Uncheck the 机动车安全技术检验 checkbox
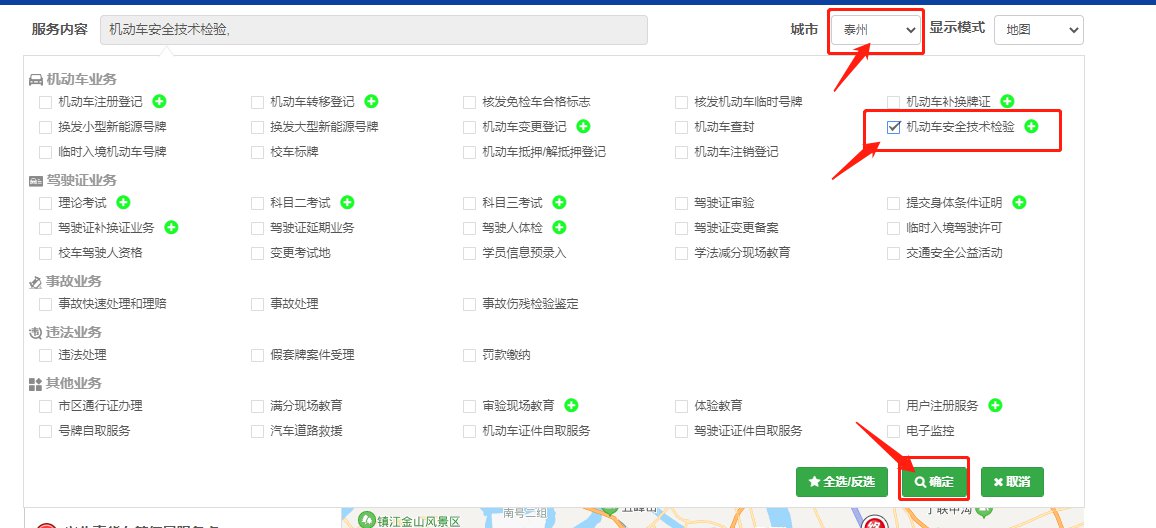 [x=894, y=127]
